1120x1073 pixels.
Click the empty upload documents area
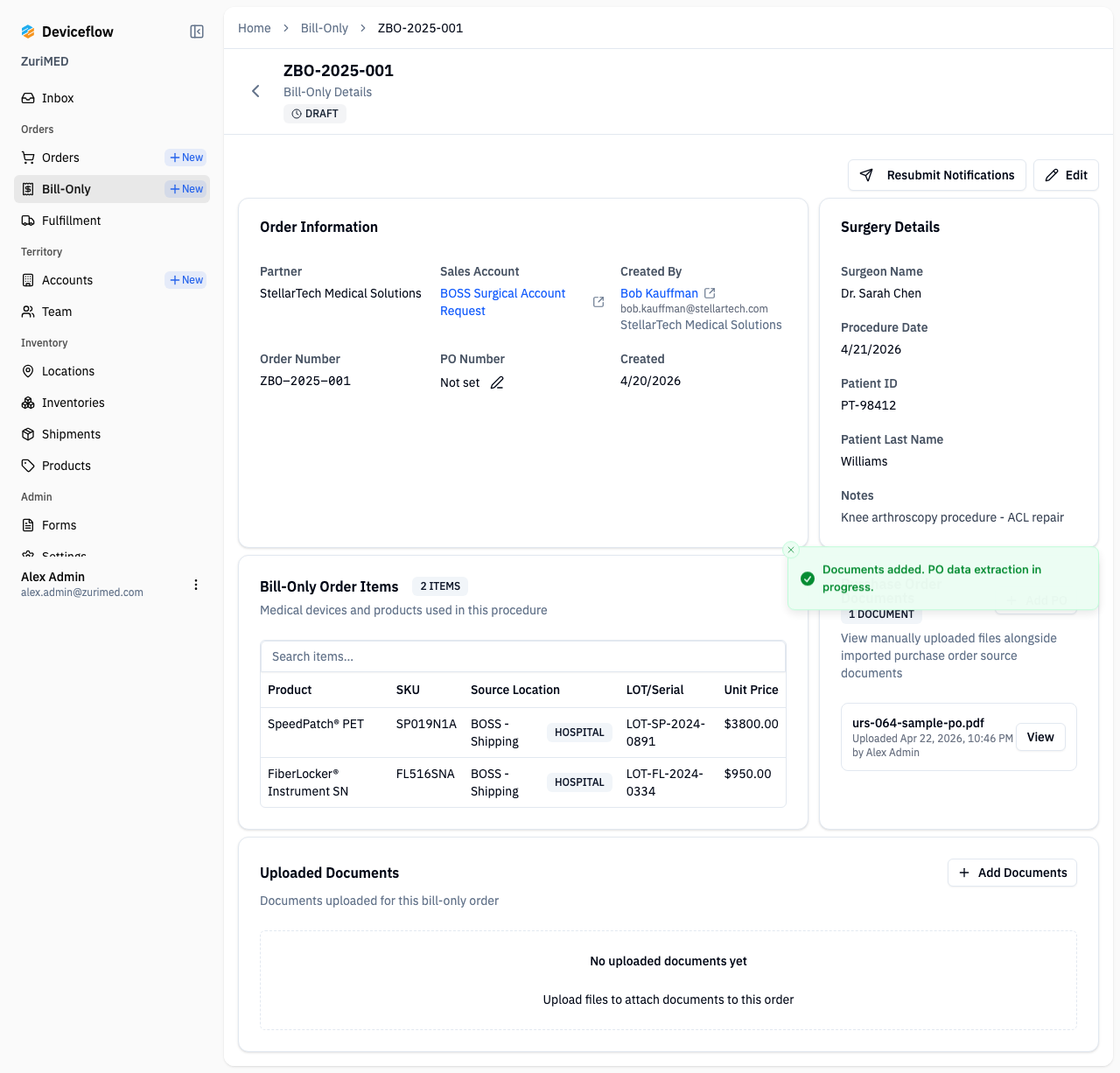[668, 980]
